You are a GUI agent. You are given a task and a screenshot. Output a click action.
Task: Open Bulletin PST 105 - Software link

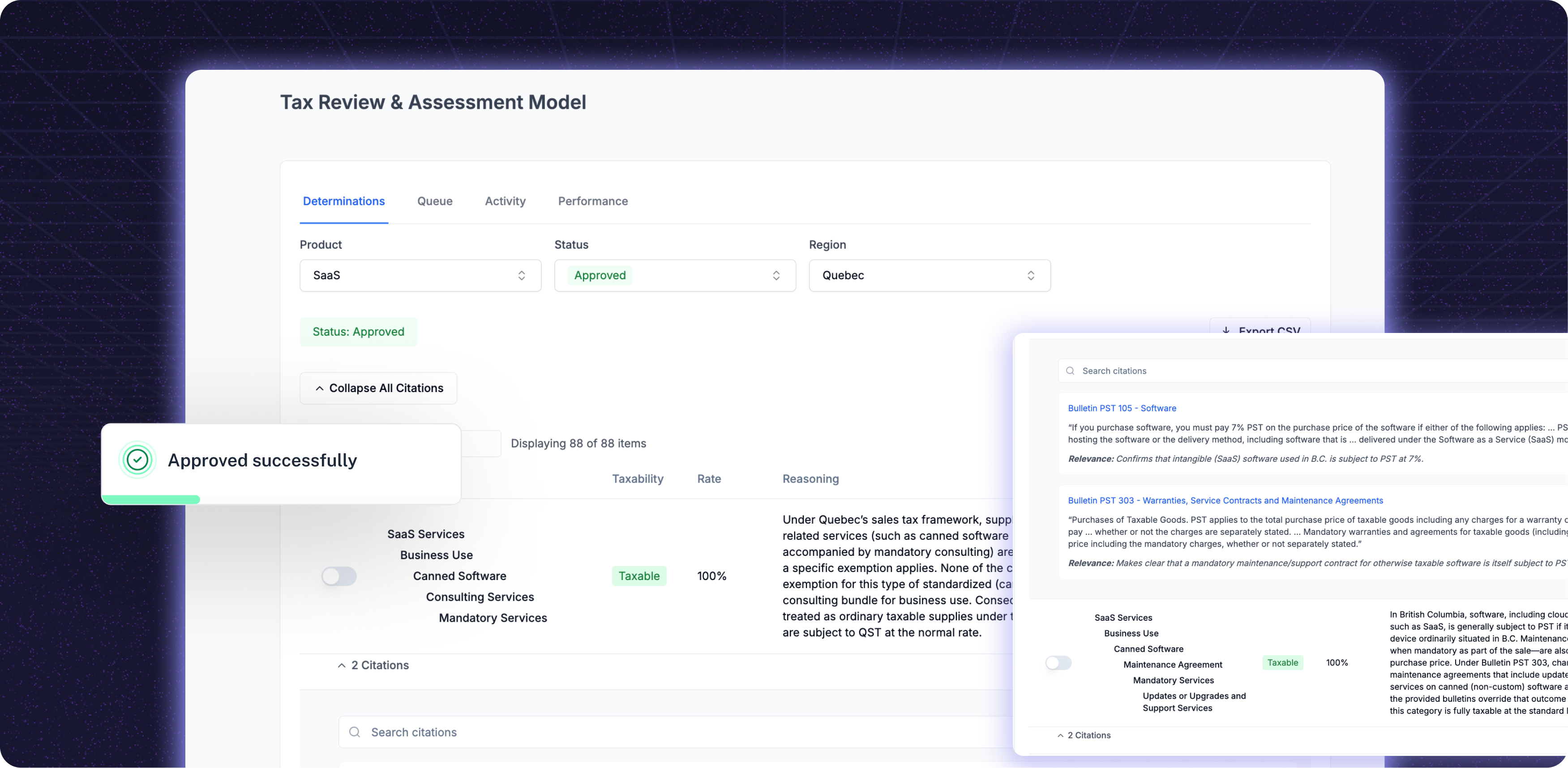[x=1121, y=408]
